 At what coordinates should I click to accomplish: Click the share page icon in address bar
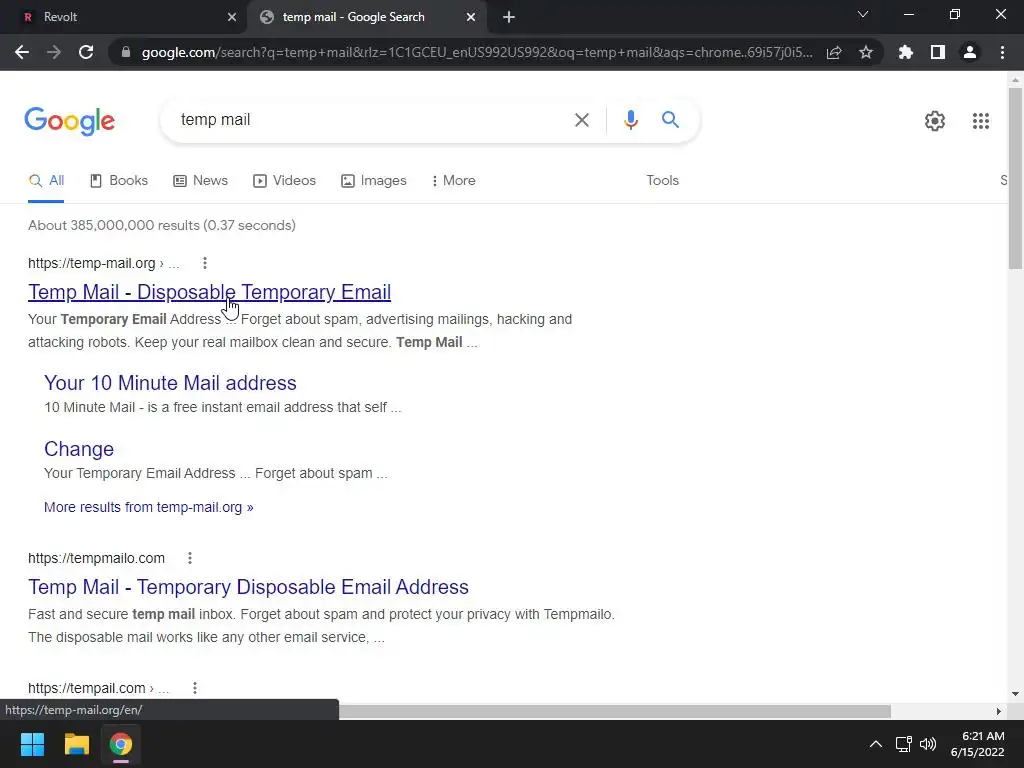point(834,52)
